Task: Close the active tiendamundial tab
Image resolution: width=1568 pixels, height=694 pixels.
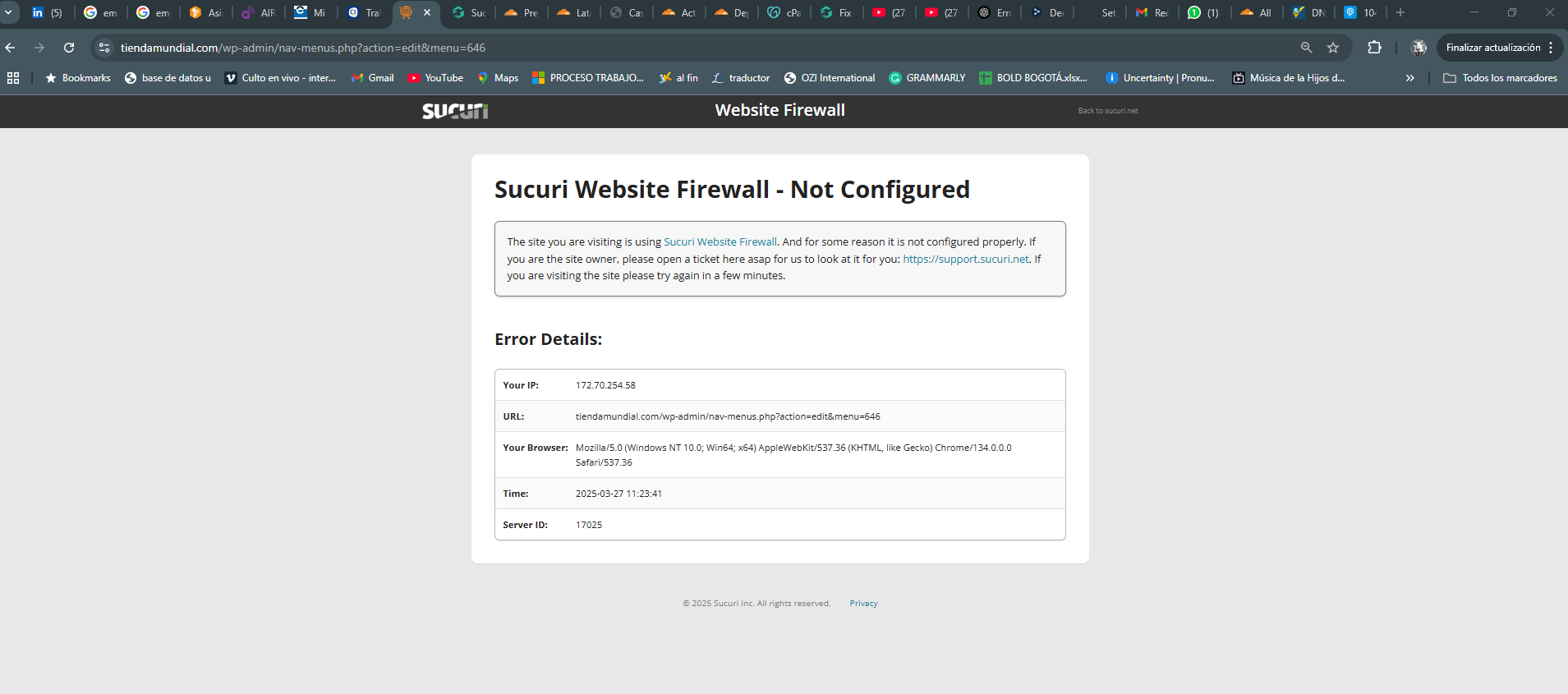Action: pyautogui.click(x=427, y=12)
